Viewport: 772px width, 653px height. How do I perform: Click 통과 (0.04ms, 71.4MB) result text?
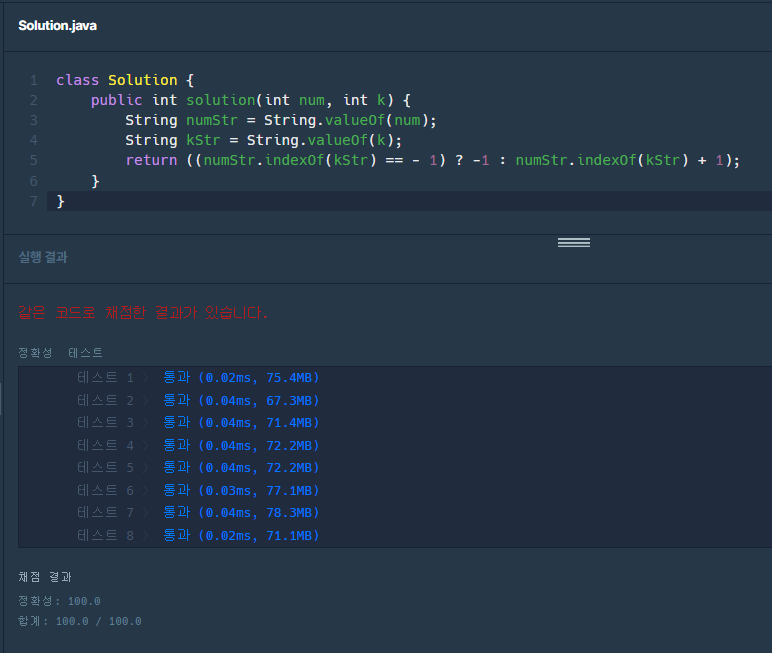pyautogui.click(x=241, y=423)
